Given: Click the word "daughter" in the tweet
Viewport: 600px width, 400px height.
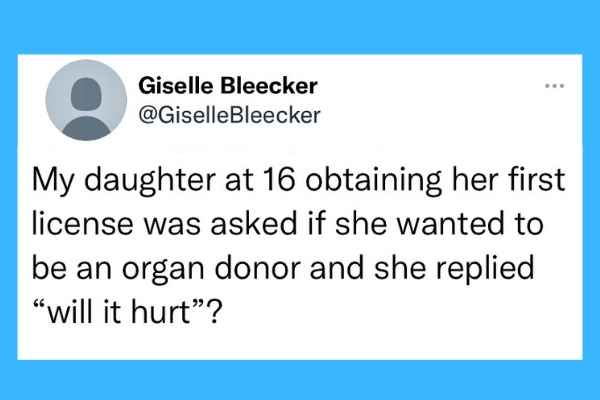Looking at the screenshot, I should 150,180.
